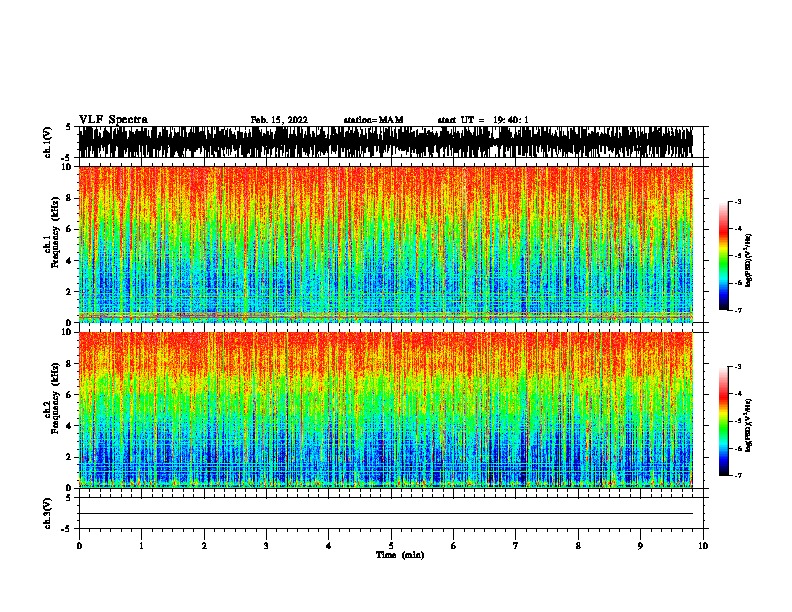Click the "VLF Spectra" plot title
Viewport: 792px width, 612px height.
coord(113,120)
